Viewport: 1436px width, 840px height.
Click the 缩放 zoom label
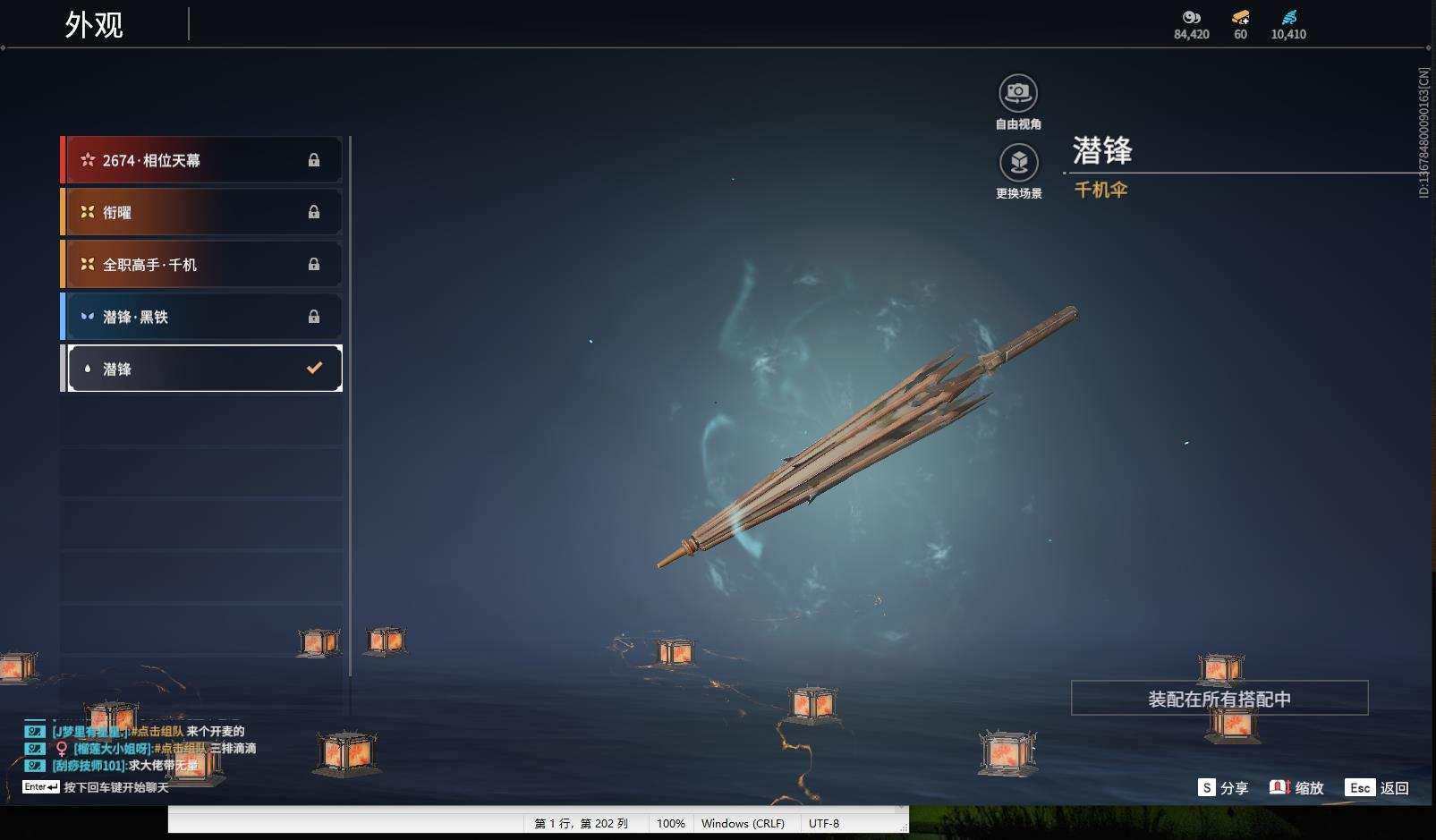click(x=1309, y=788)
